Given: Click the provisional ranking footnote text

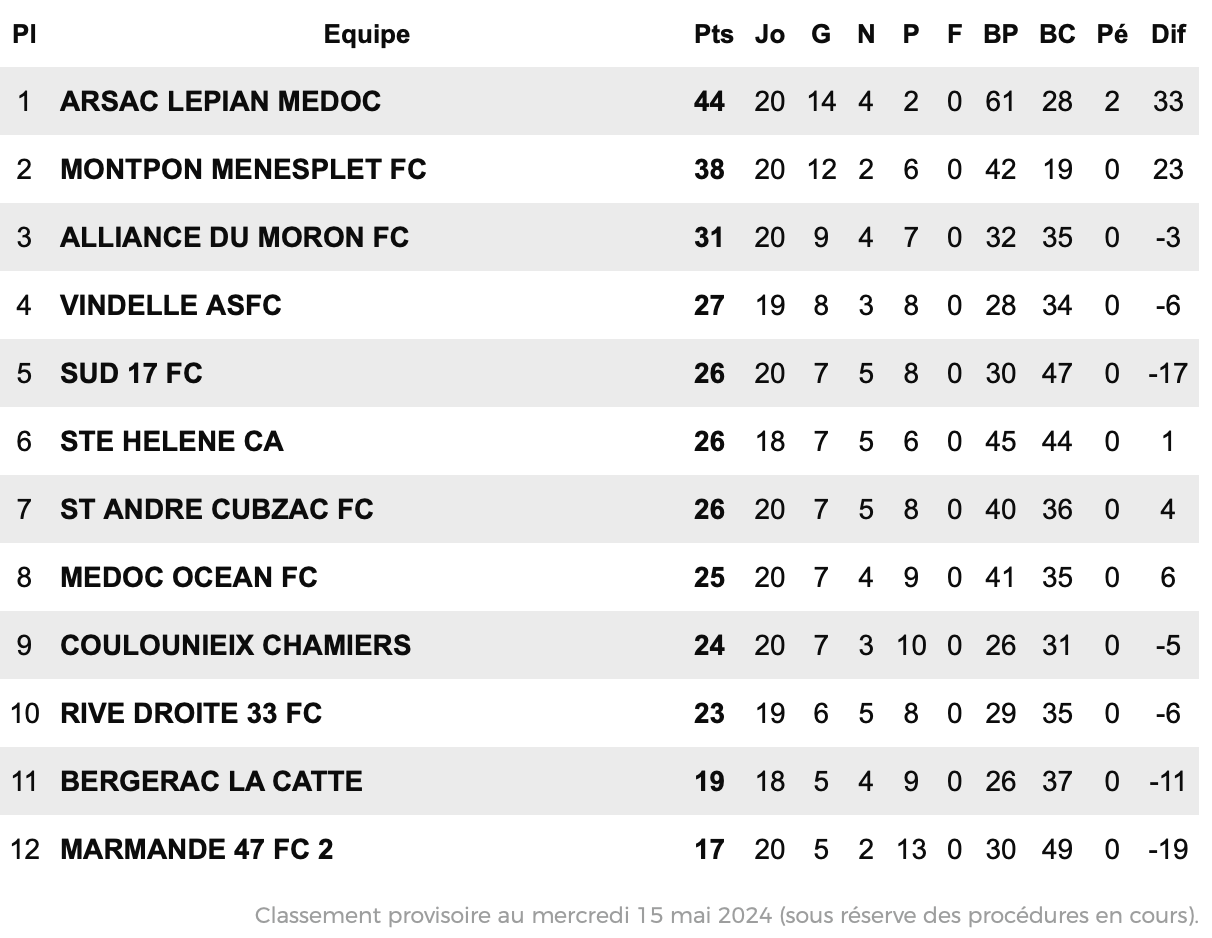Looking at the screenshot, I should point(727,915).
